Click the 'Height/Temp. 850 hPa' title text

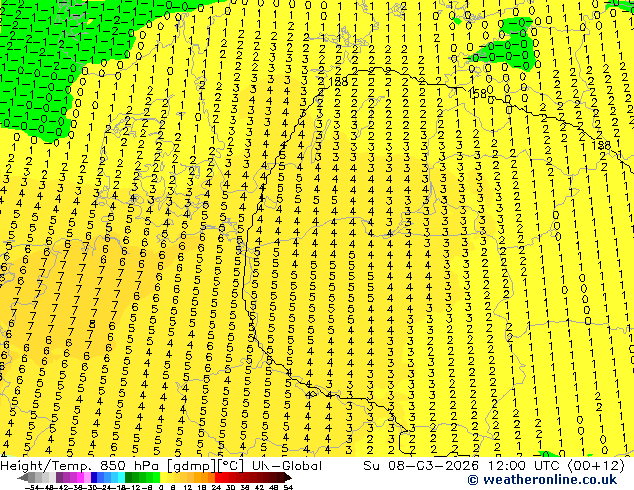(82, 466)
